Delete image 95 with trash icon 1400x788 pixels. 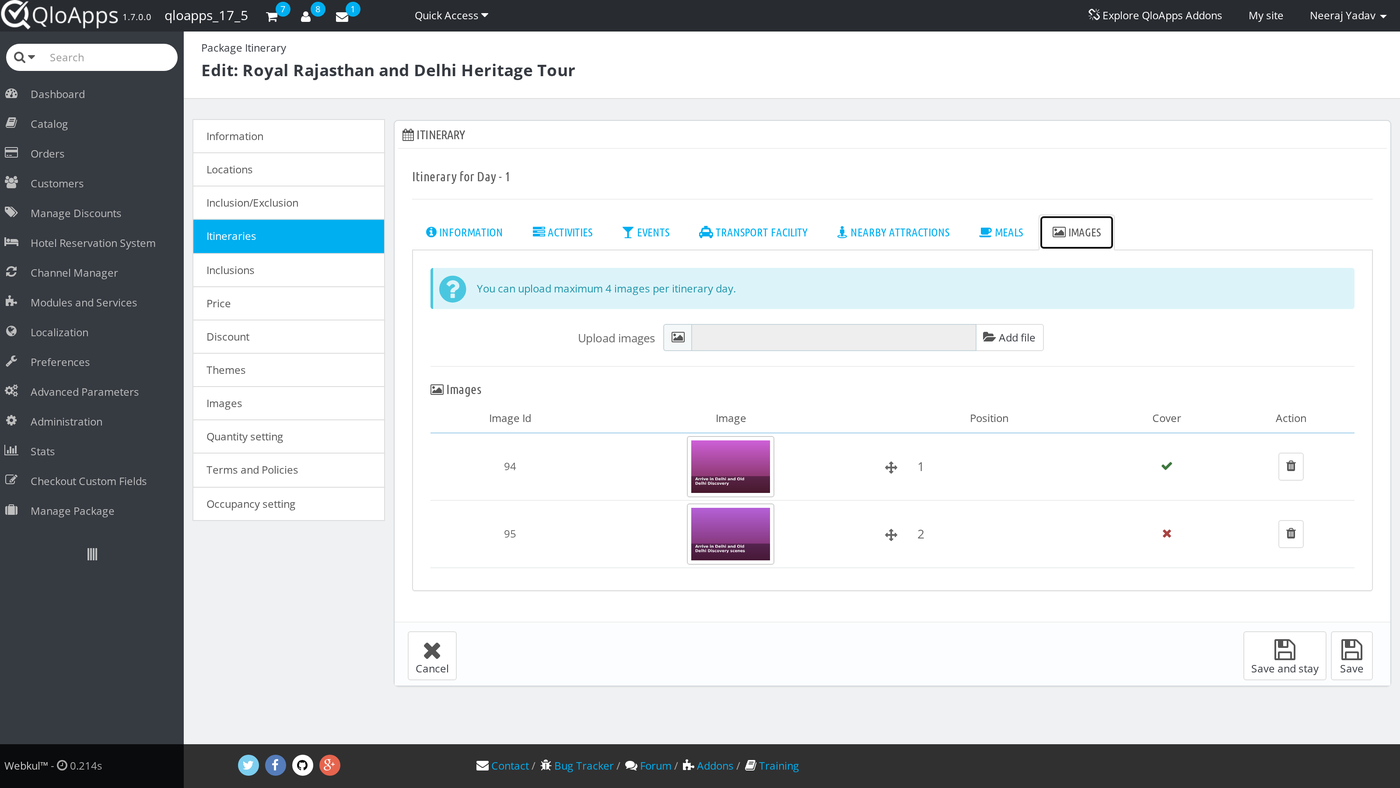[x=1291, y=534]
